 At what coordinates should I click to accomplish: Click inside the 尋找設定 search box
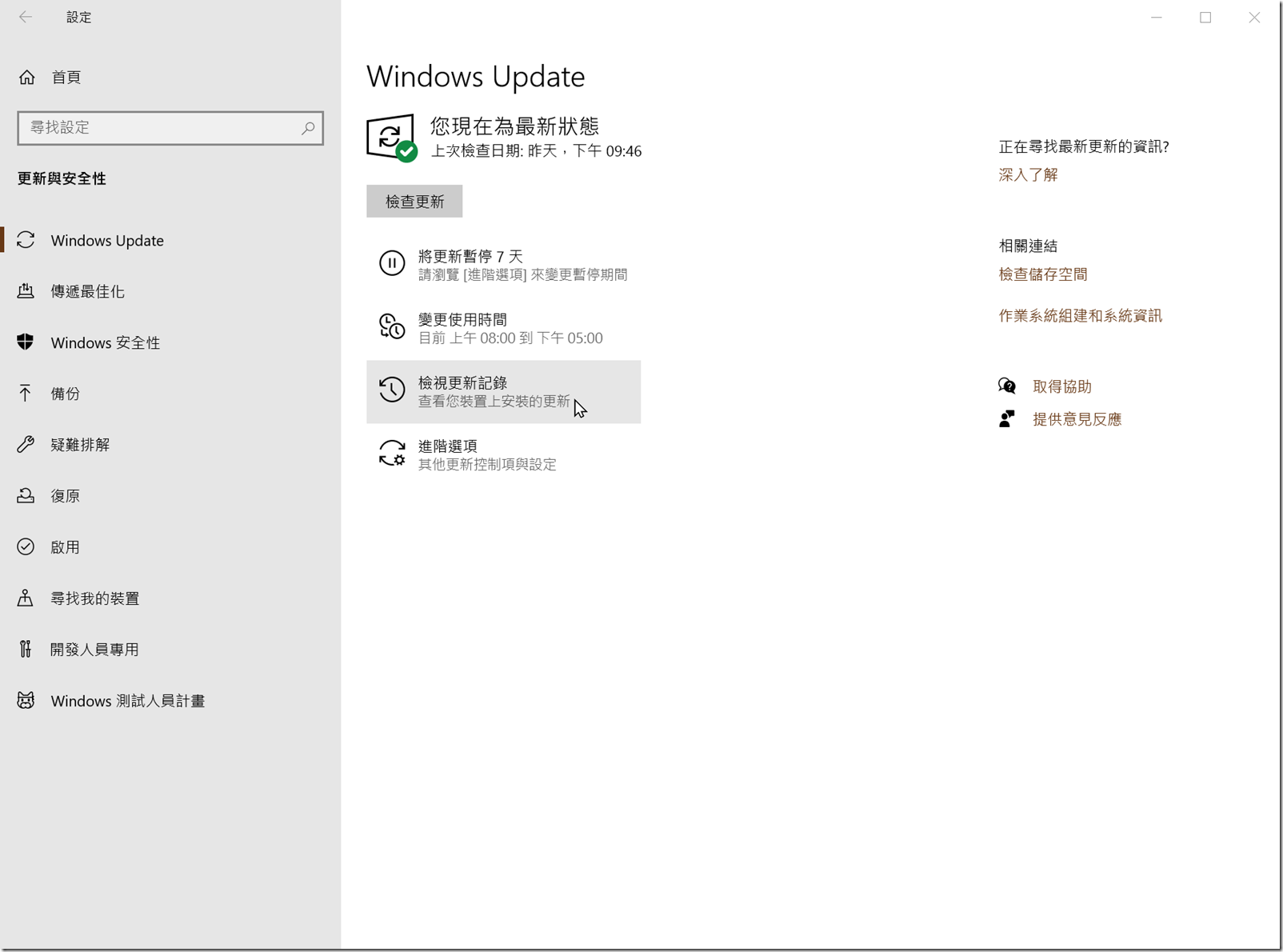pyautogui.click(x=160, y=127)
